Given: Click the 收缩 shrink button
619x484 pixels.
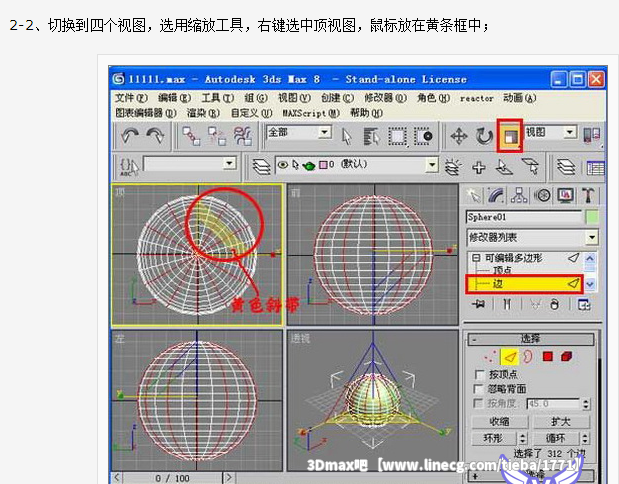Looking at the screenshot, I should click(x=499, y=422).
